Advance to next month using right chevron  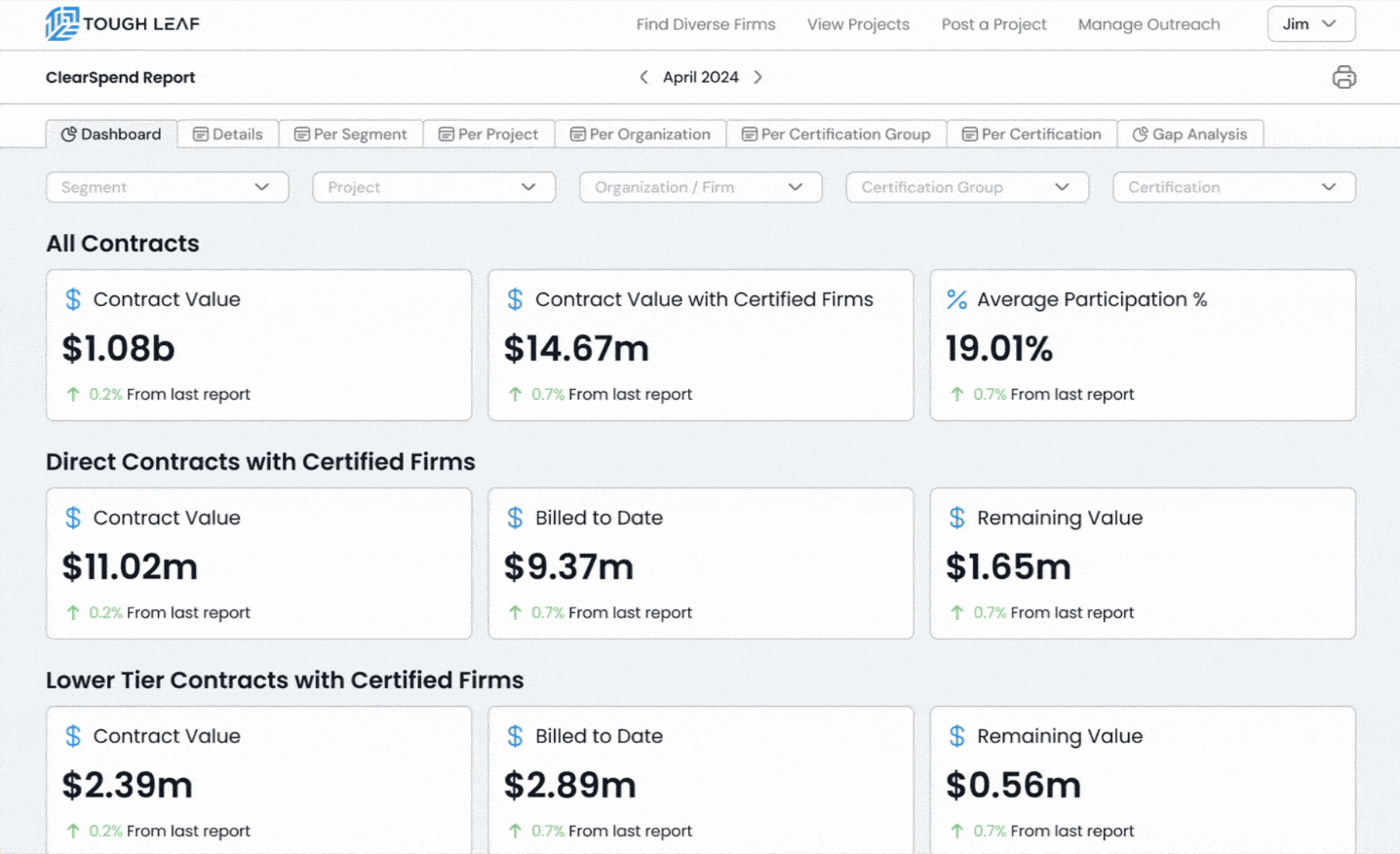[x=758, y=77]
